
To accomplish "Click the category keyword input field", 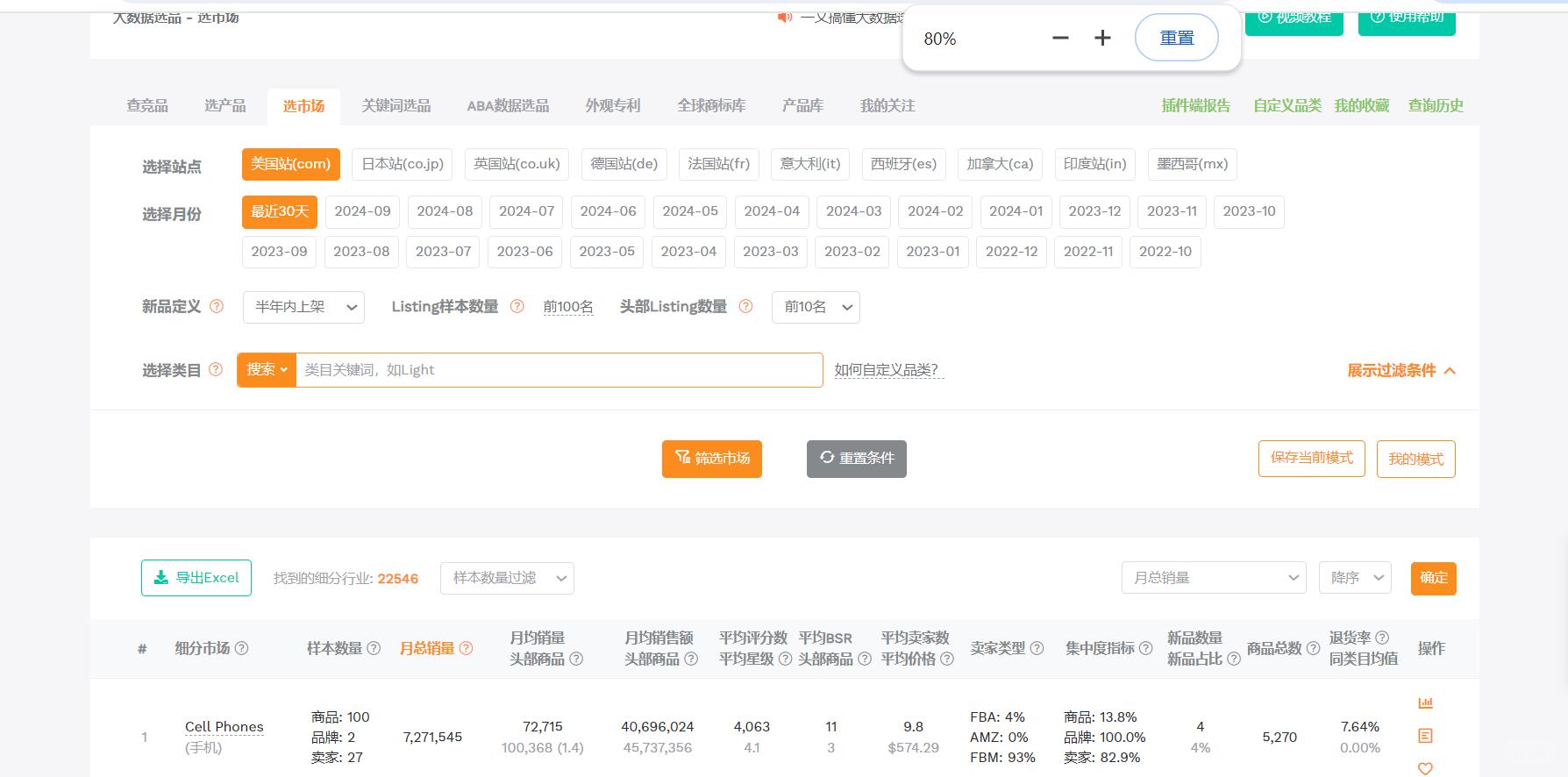I will tap(559, 370).
